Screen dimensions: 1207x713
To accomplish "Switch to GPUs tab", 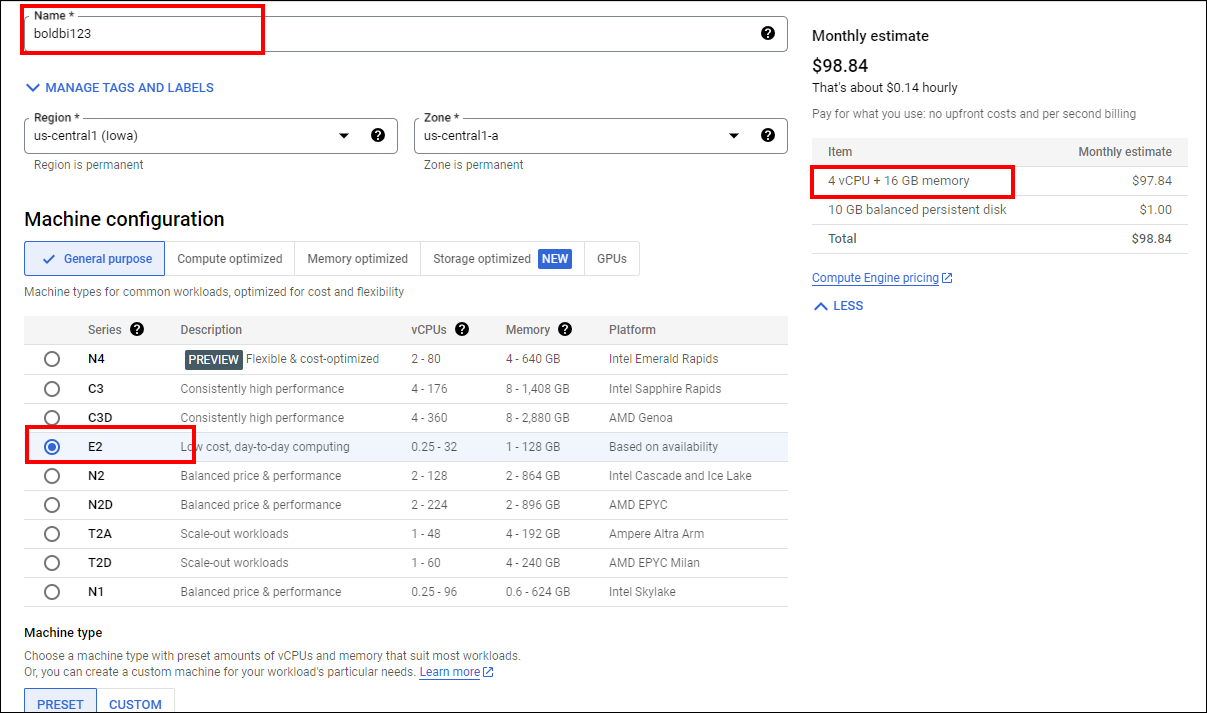I will coord(611,259).
